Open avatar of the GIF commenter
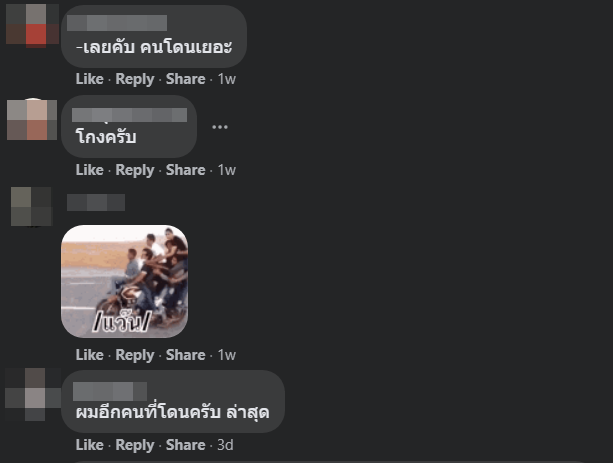Image resolution: width=613 pixels, height=463 pixels. 31,206
